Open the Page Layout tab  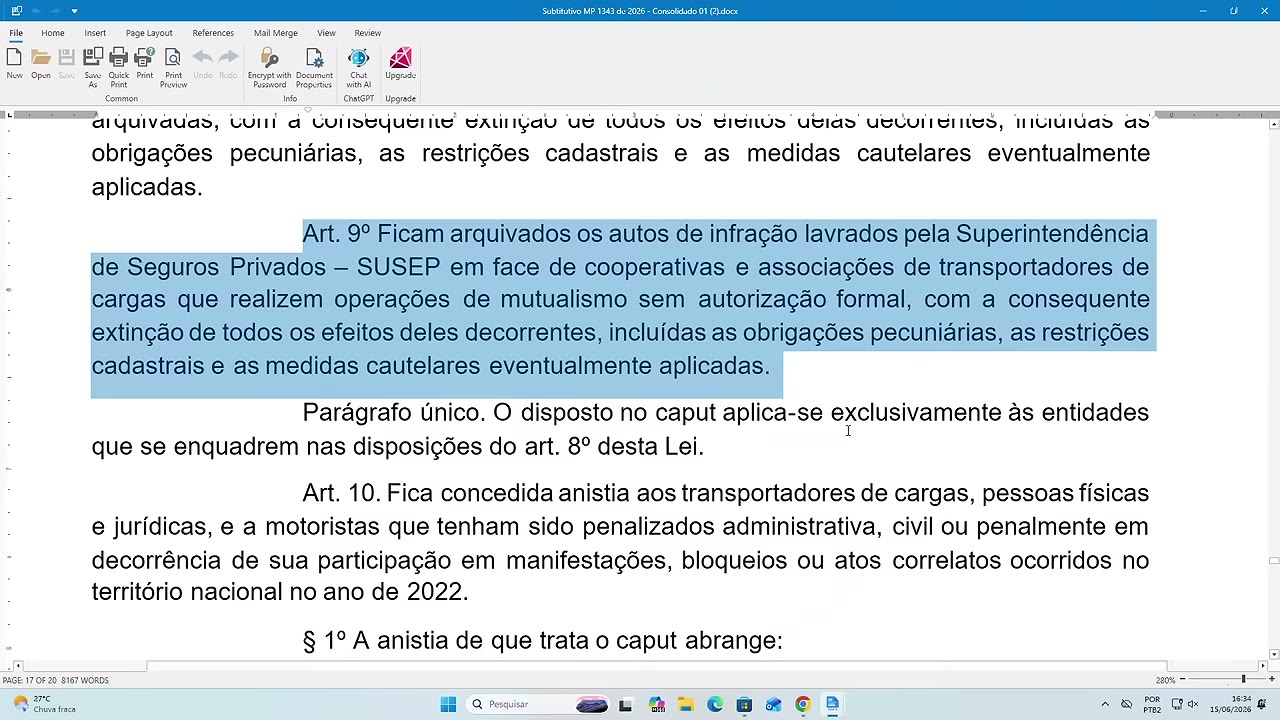click(x=149, y=33)
